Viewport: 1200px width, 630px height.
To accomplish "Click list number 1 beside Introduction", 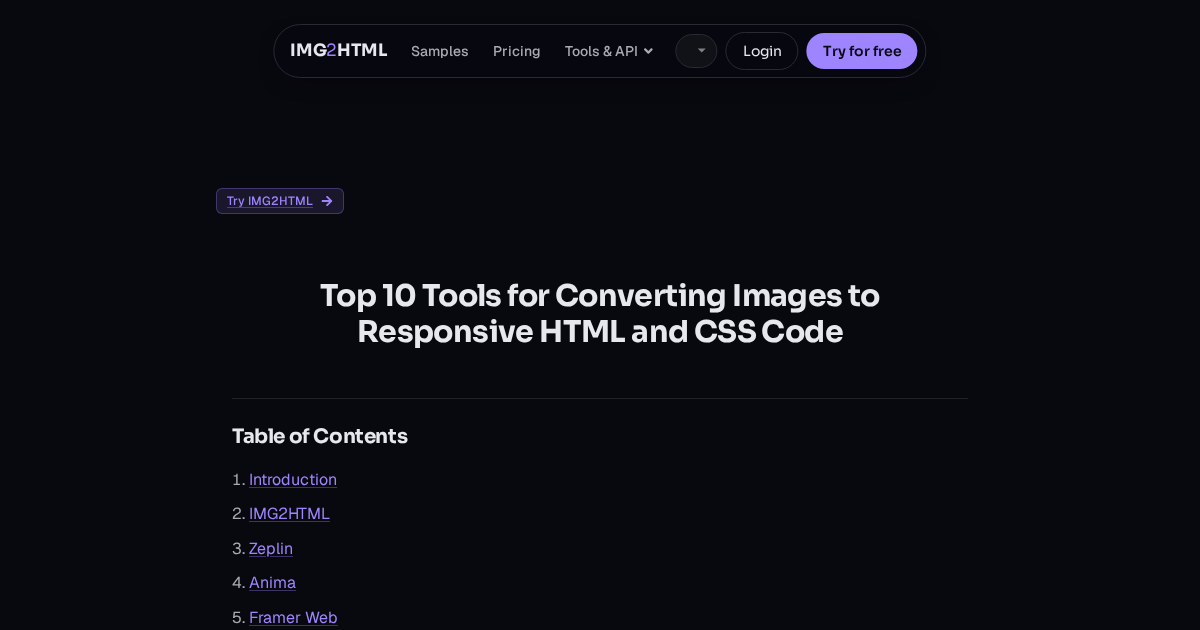I will (x=238, y=479).
